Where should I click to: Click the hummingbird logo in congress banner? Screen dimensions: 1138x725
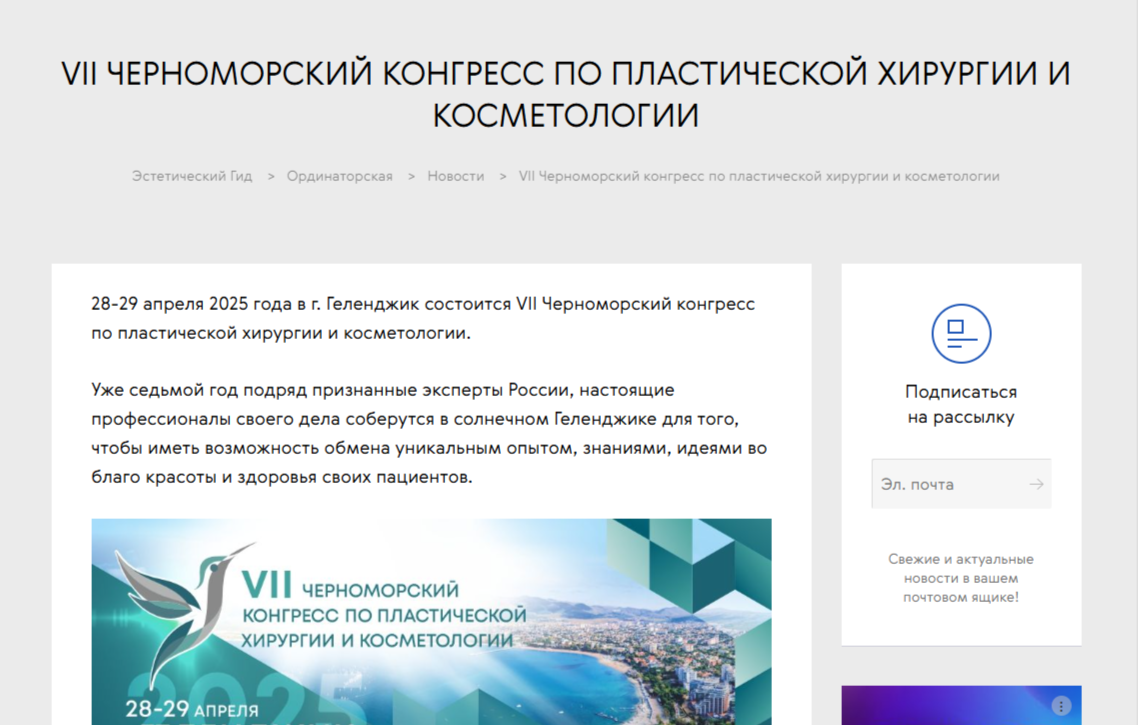[182, 605]
